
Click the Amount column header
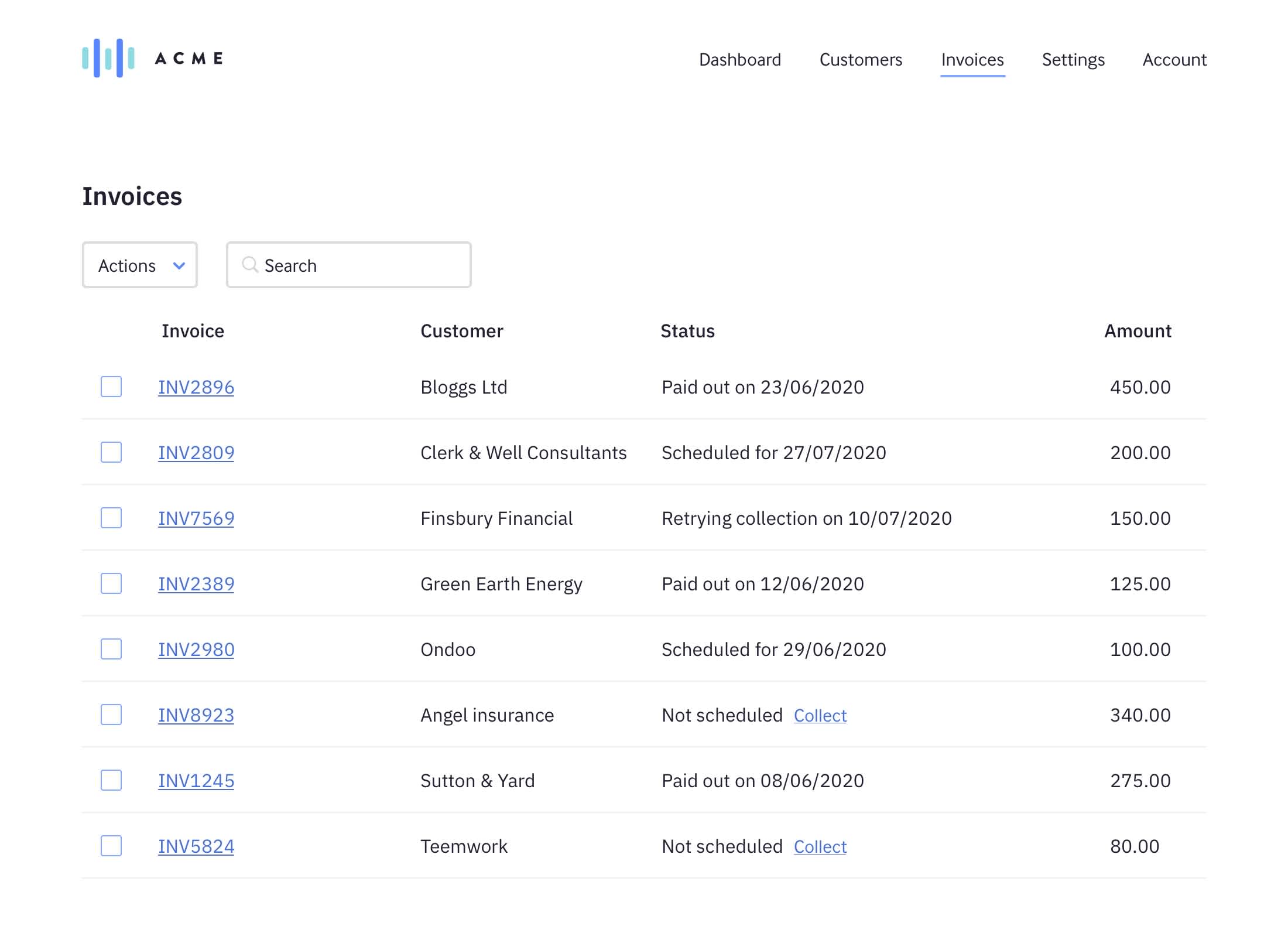(x=1137, y=331)
